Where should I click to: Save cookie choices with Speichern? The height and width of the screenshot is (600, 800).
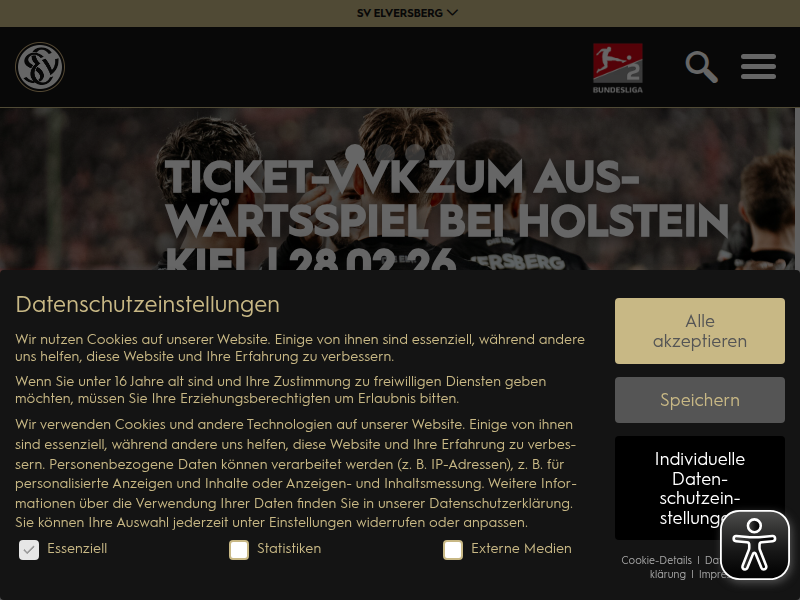(699, 399)
